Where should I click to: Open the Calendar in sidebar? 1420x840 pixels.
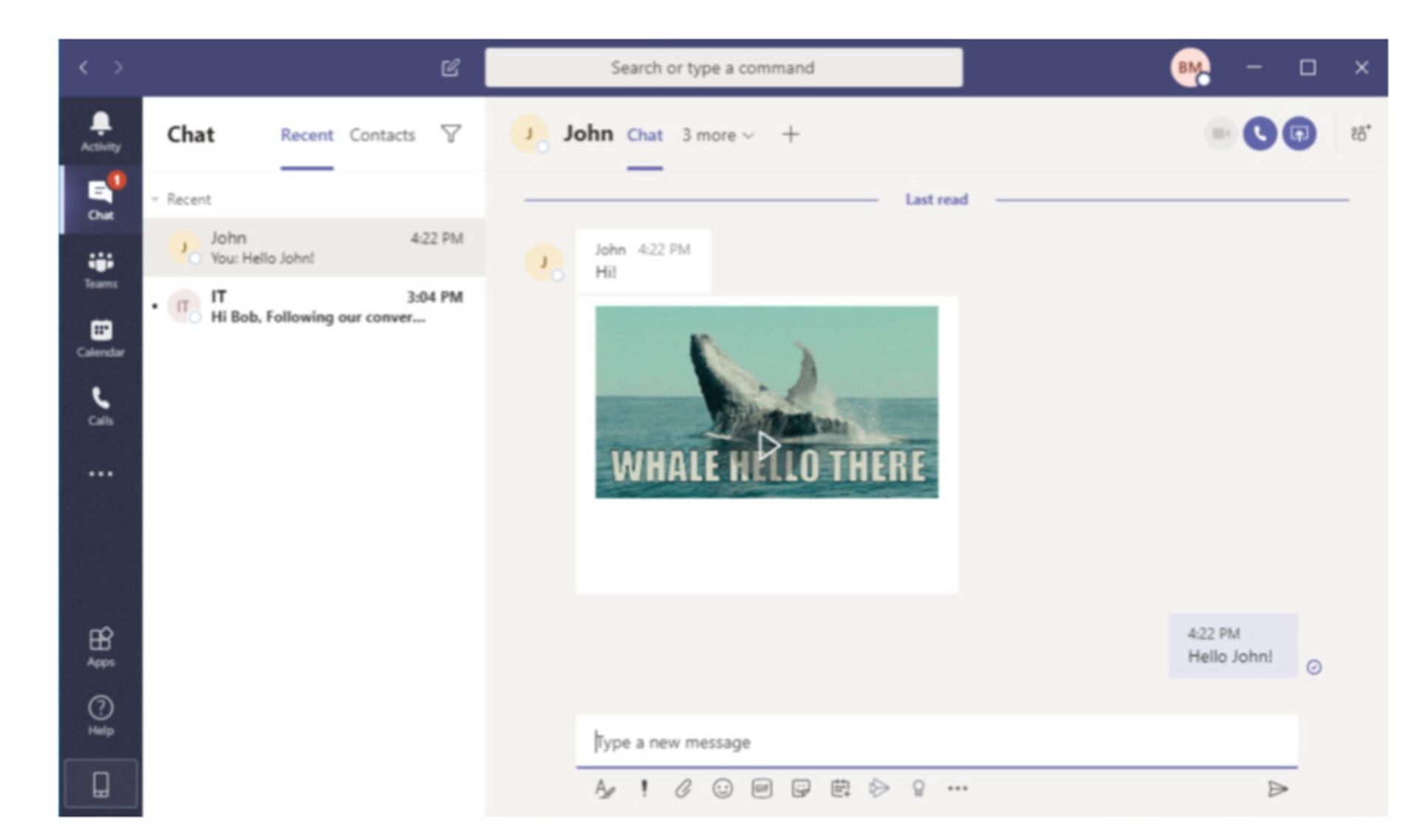(x=101, y=337)
